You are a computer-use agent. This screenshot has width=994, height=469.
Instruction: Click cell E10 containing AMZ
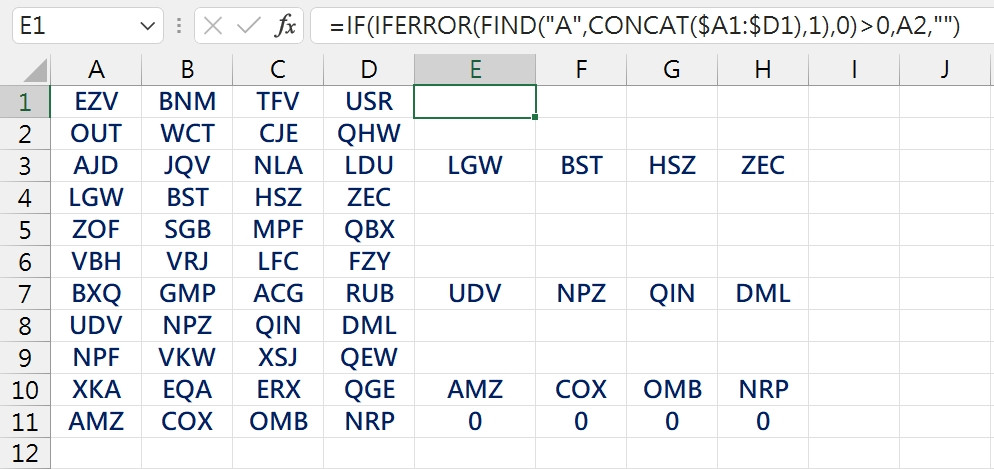pyautogui.click(x=475, y=389)
